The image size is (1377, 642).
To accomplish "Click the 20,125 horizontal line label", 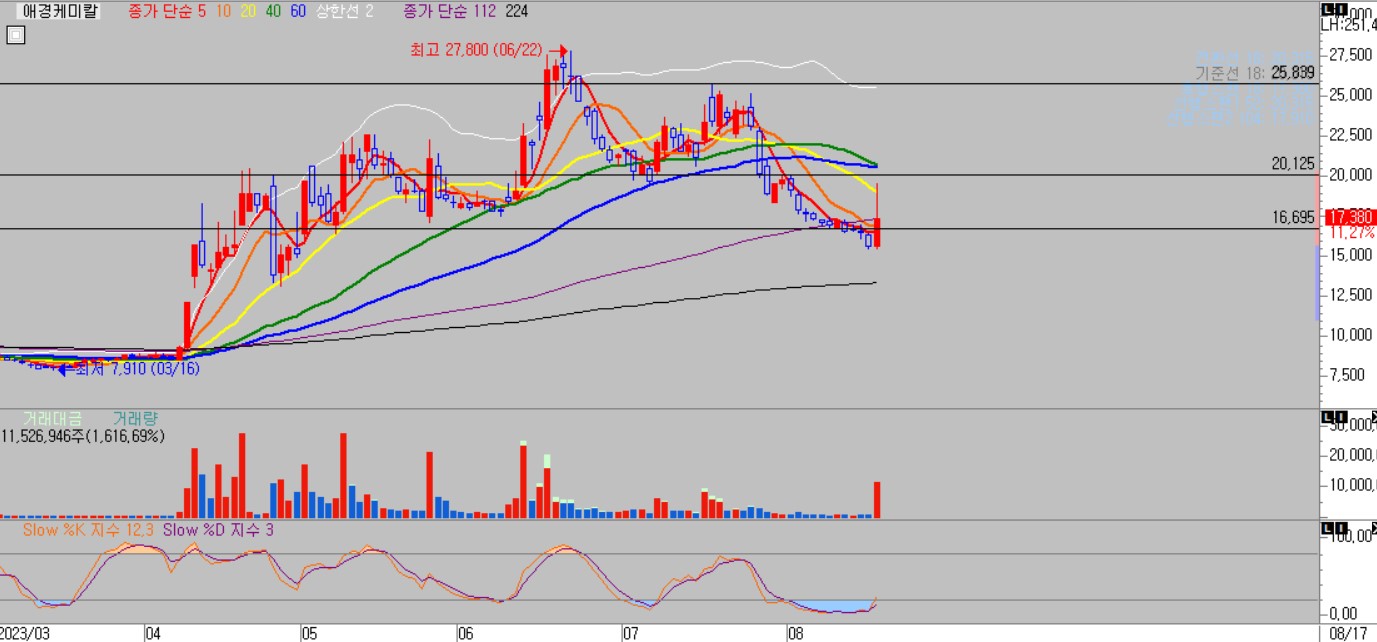I will (1292, 164).
